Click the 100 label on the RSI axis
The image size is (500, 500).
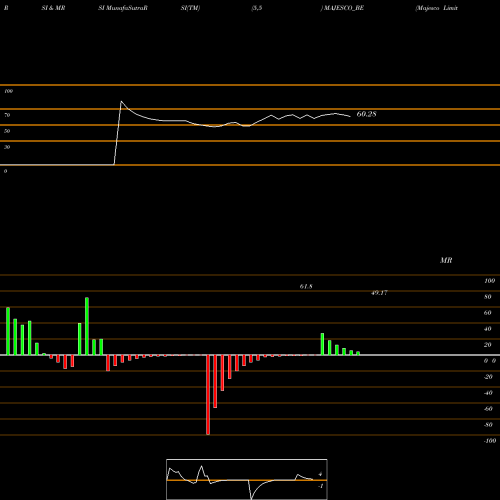coord(8,91)
